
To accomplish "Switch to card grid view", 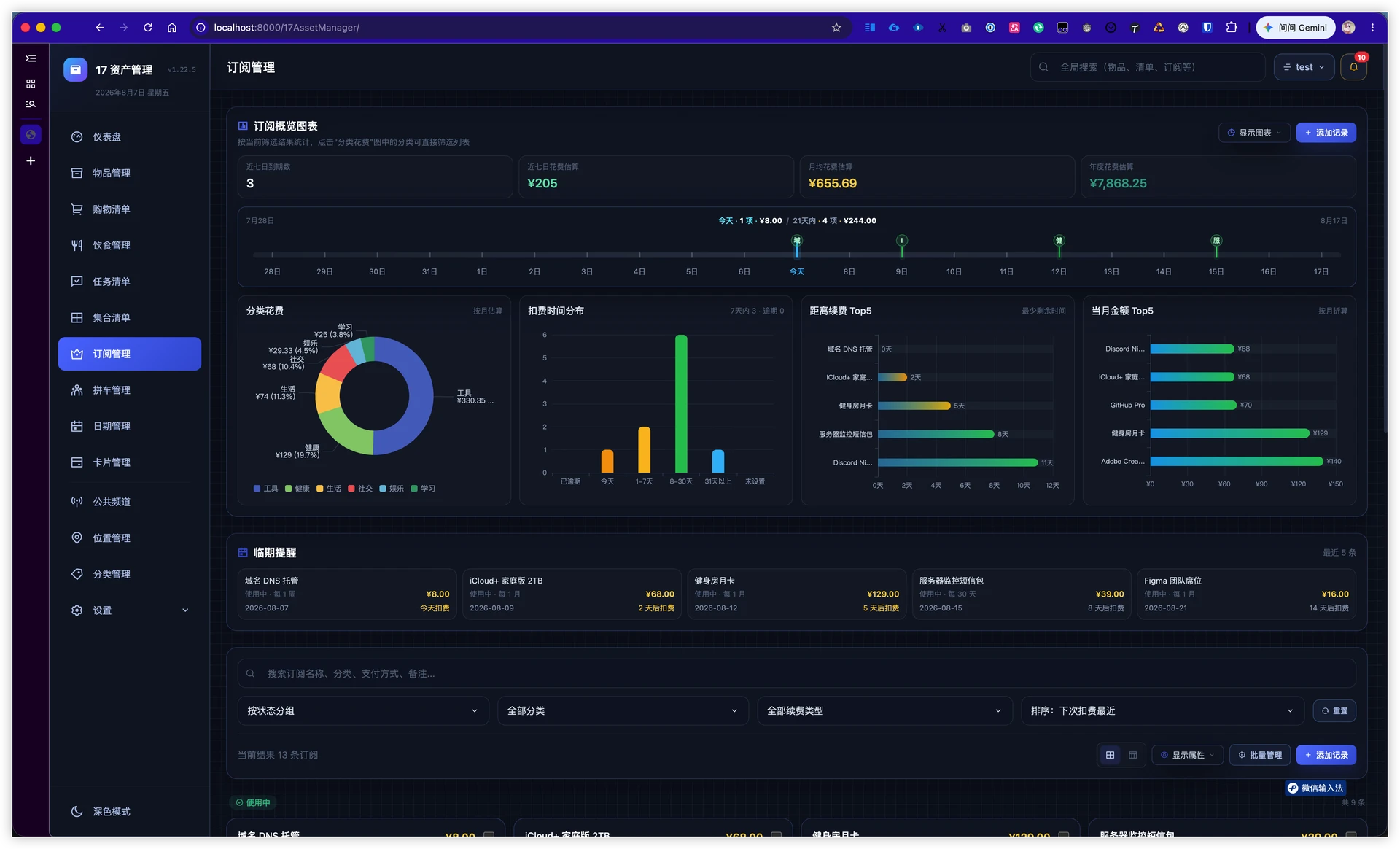I will pyautogui.click(x=1110, y=755).
